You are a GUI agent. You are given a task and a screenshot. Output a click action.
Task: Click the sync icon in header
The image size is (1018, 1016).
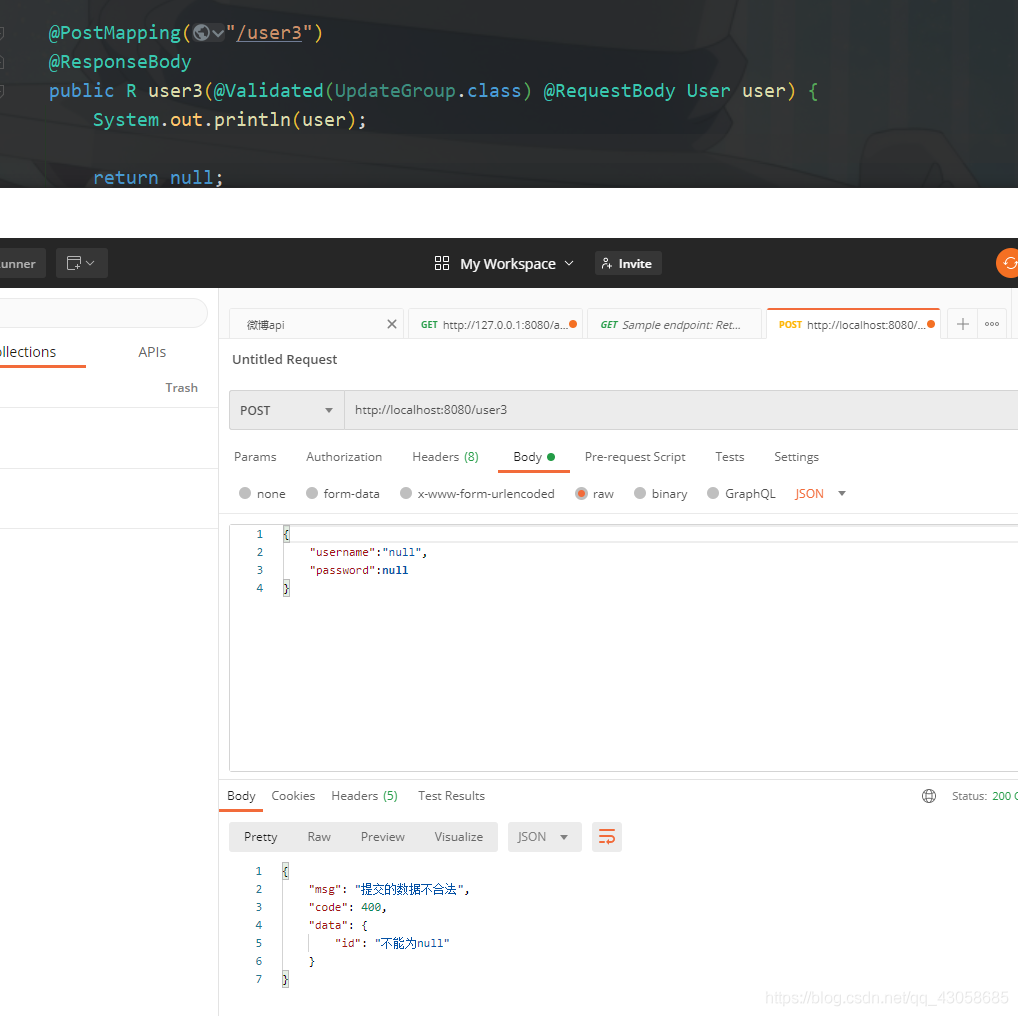[1008, 263]
